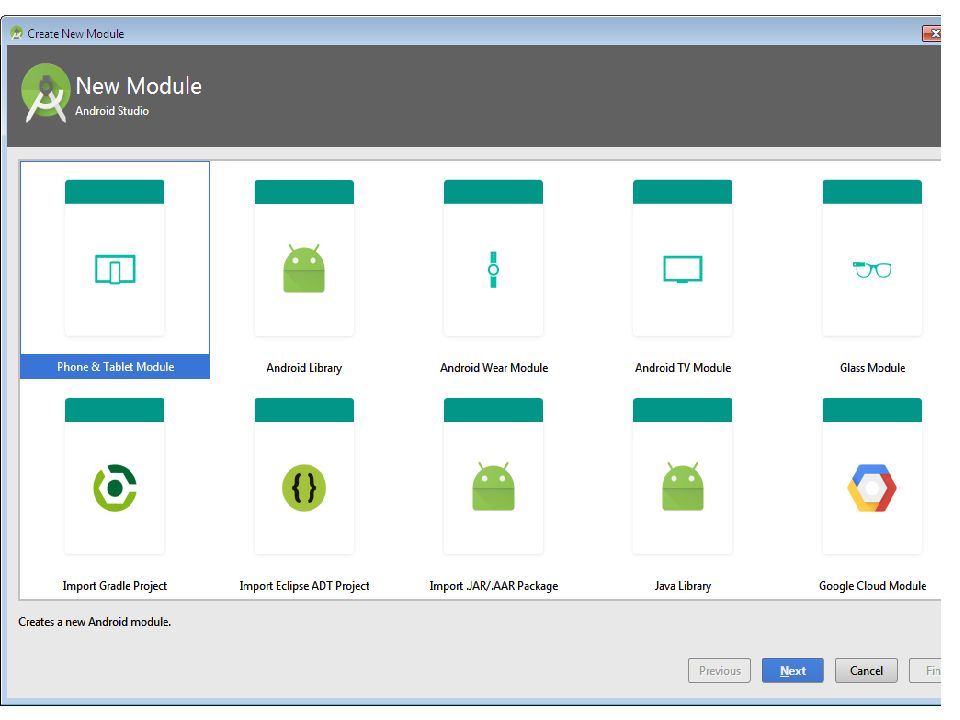Viewport: 960px width, 720px height.
Task: Pick the Import Eclipse ADT braces icon
Action: pos(304,488)
